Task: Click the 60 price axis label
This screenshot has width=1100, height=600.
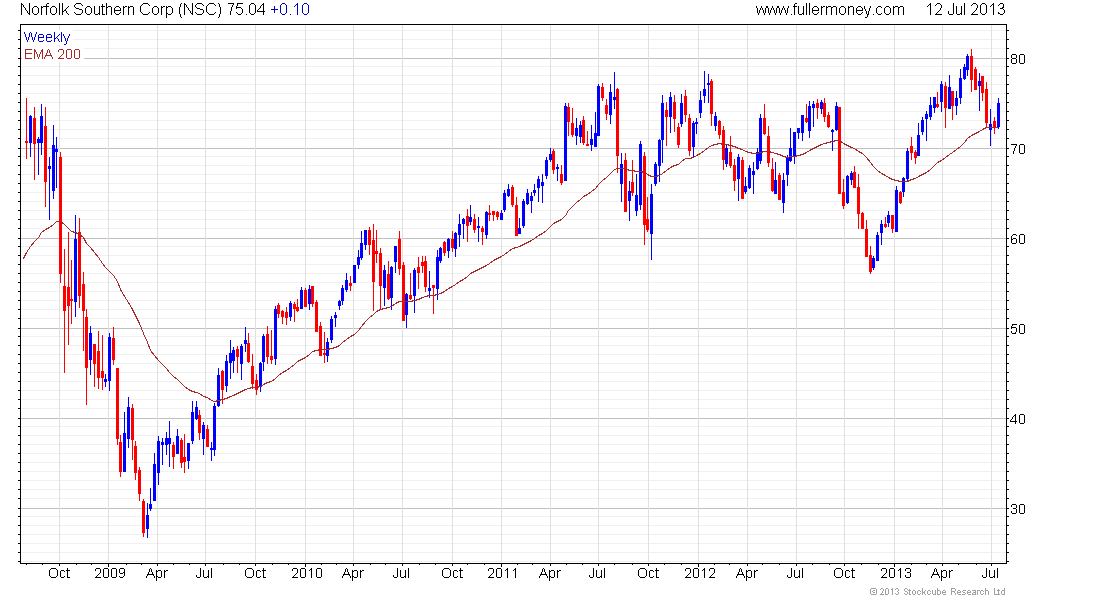Action: tap(1017, 239)
